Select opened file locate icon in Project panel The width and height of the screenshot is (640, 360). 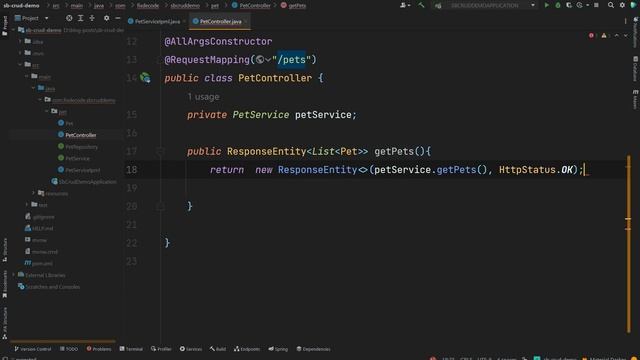[x=69, y=18]
